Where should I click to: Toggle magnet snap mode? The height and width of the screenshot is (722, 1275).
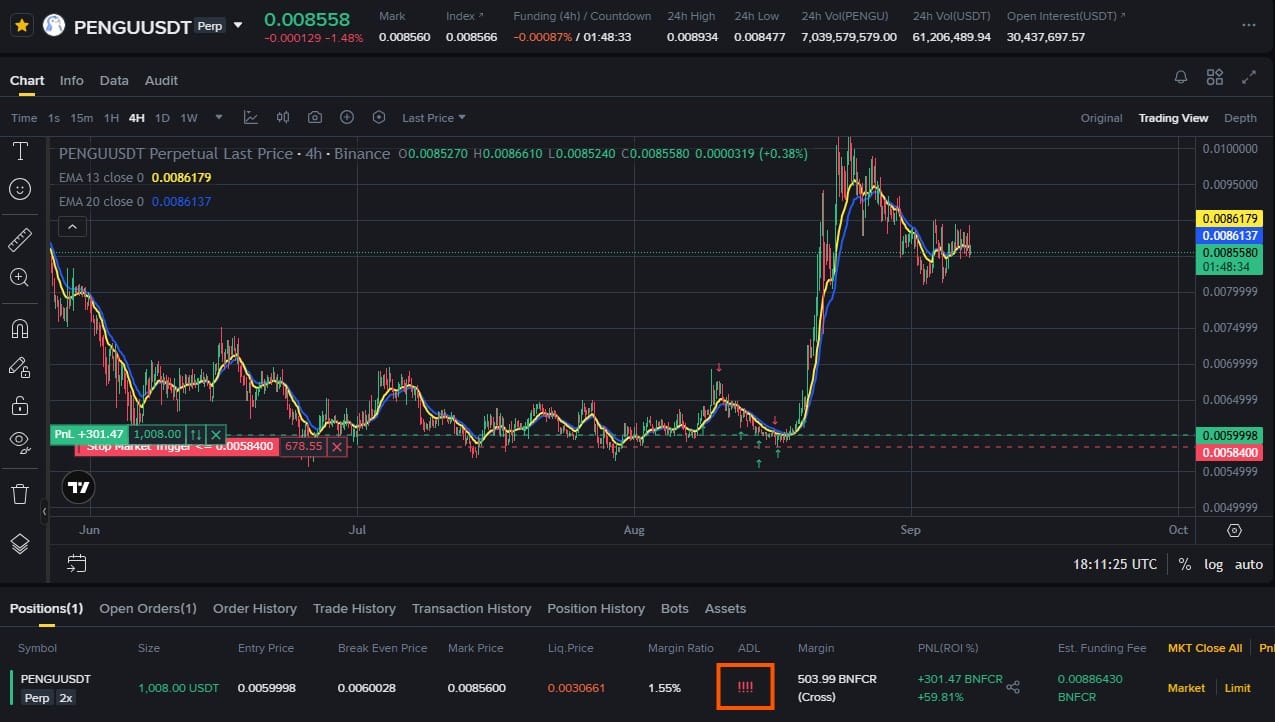tap(19, 329)
